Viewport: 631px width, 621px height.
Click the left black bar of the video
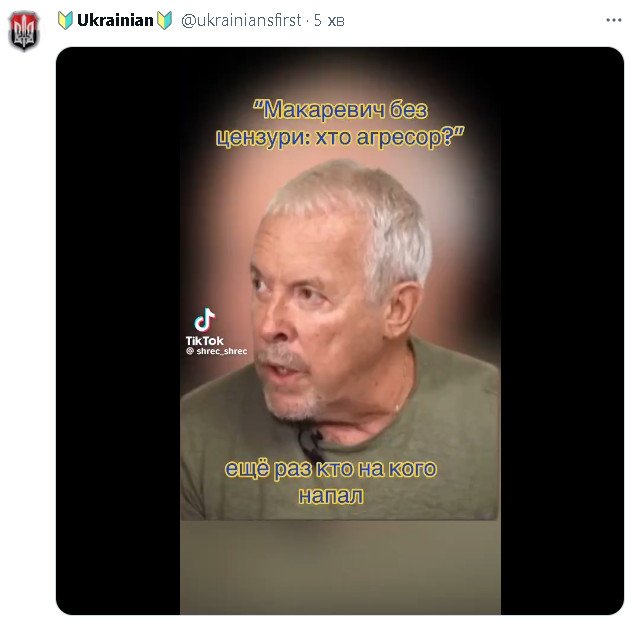(118, 330)
